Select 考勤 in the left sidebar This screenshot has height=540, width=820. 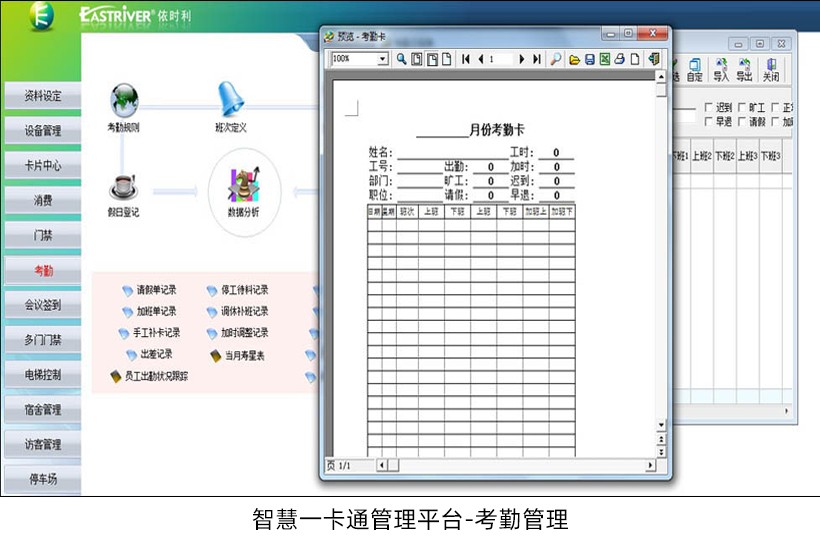[x=42, y=270]
